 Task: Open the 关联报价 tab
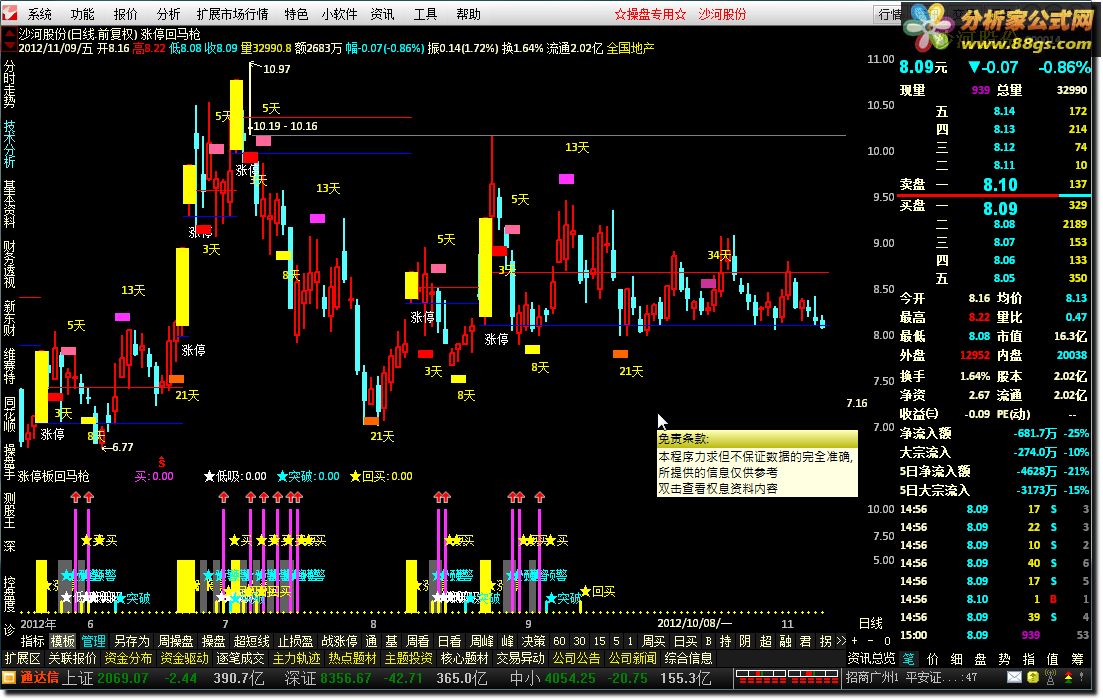click(72, 658)
